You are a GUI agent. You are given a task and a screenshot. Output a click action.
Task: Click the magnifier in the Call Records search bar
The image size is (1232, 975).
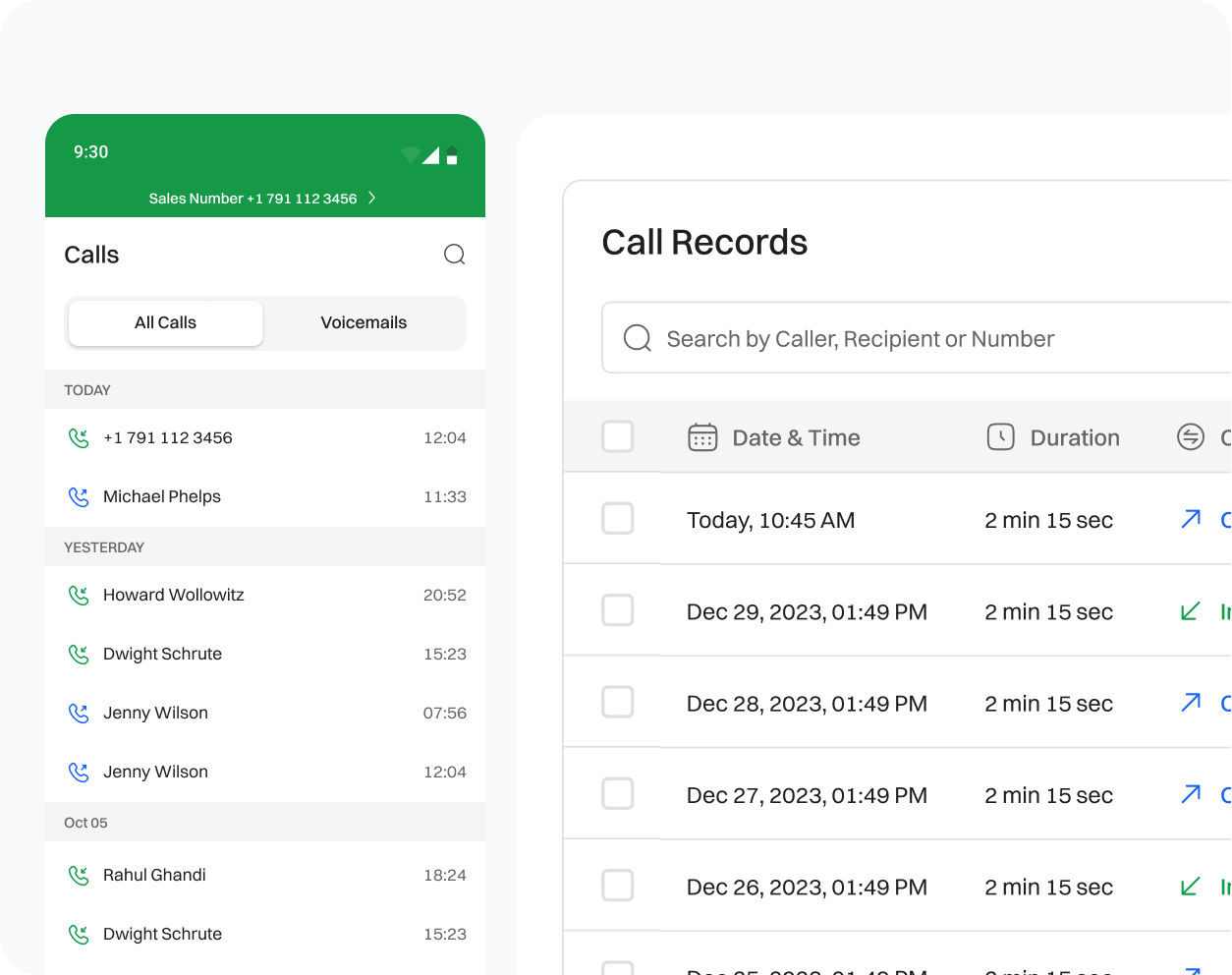pos(637,337)
